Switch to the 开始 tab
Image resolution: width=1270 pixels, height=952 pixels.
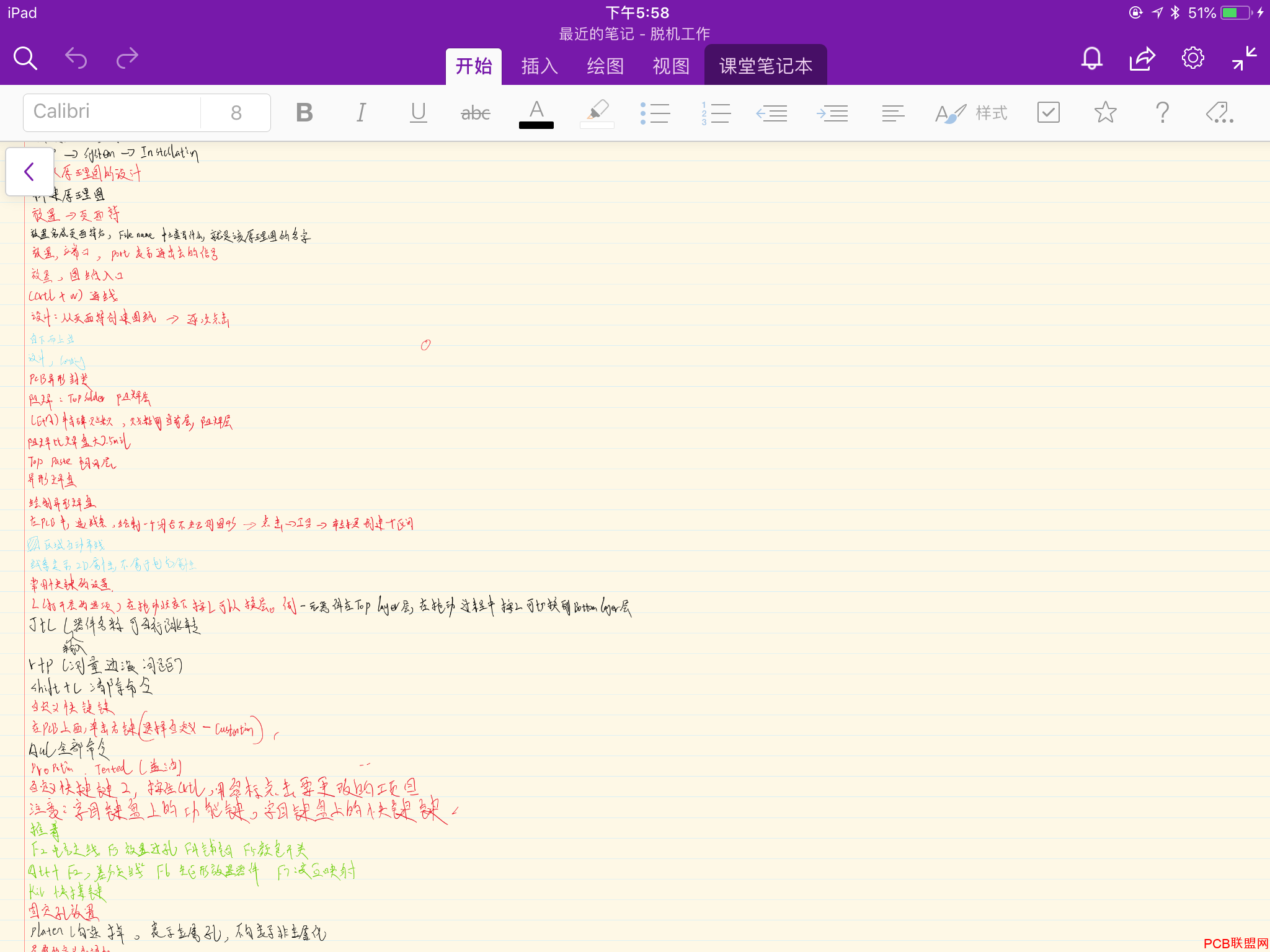(474, 66)
